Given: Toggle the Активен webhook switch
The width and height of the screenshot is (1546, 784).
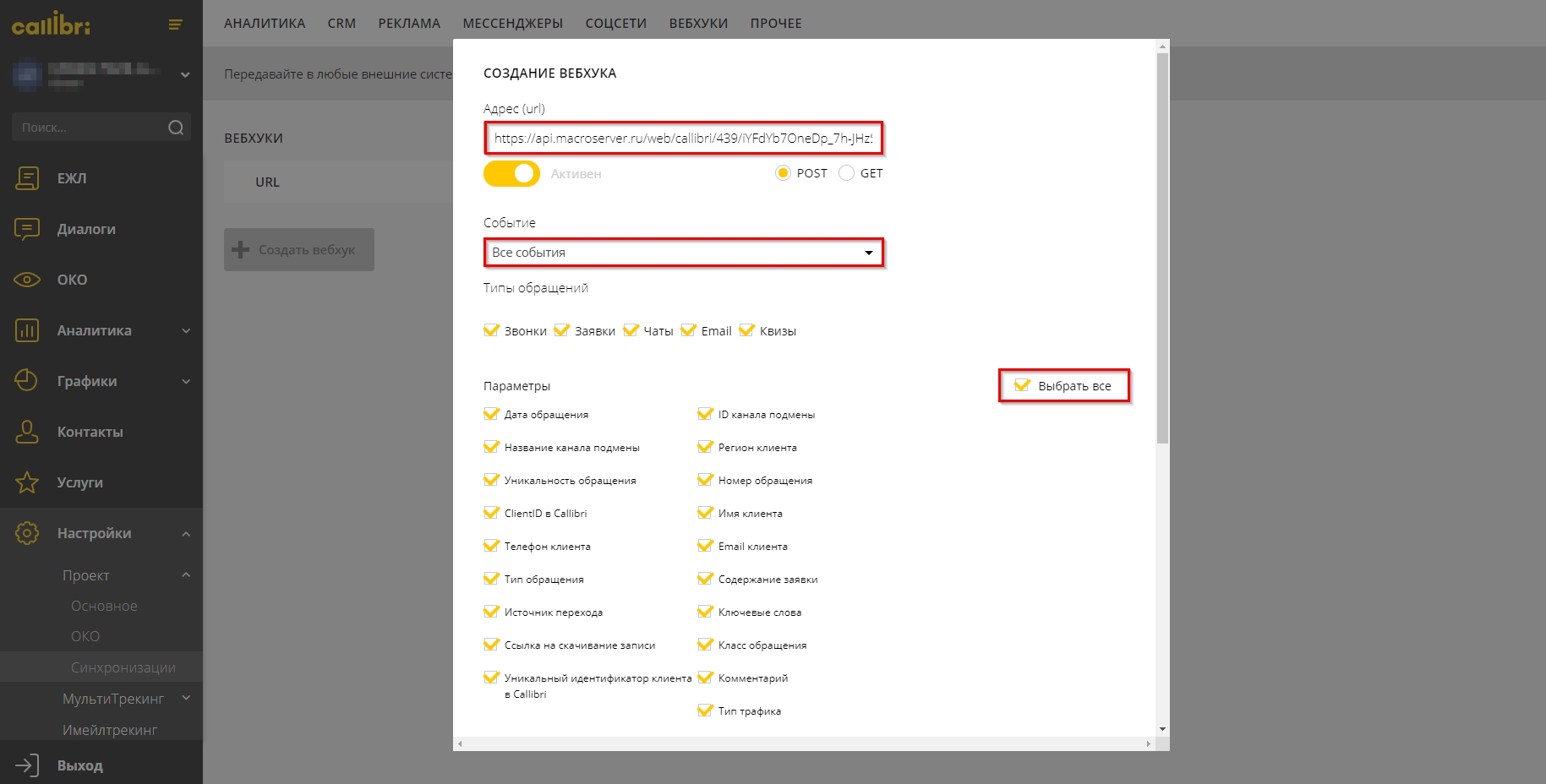Looking at the screenshot, I should coord(511,173).
